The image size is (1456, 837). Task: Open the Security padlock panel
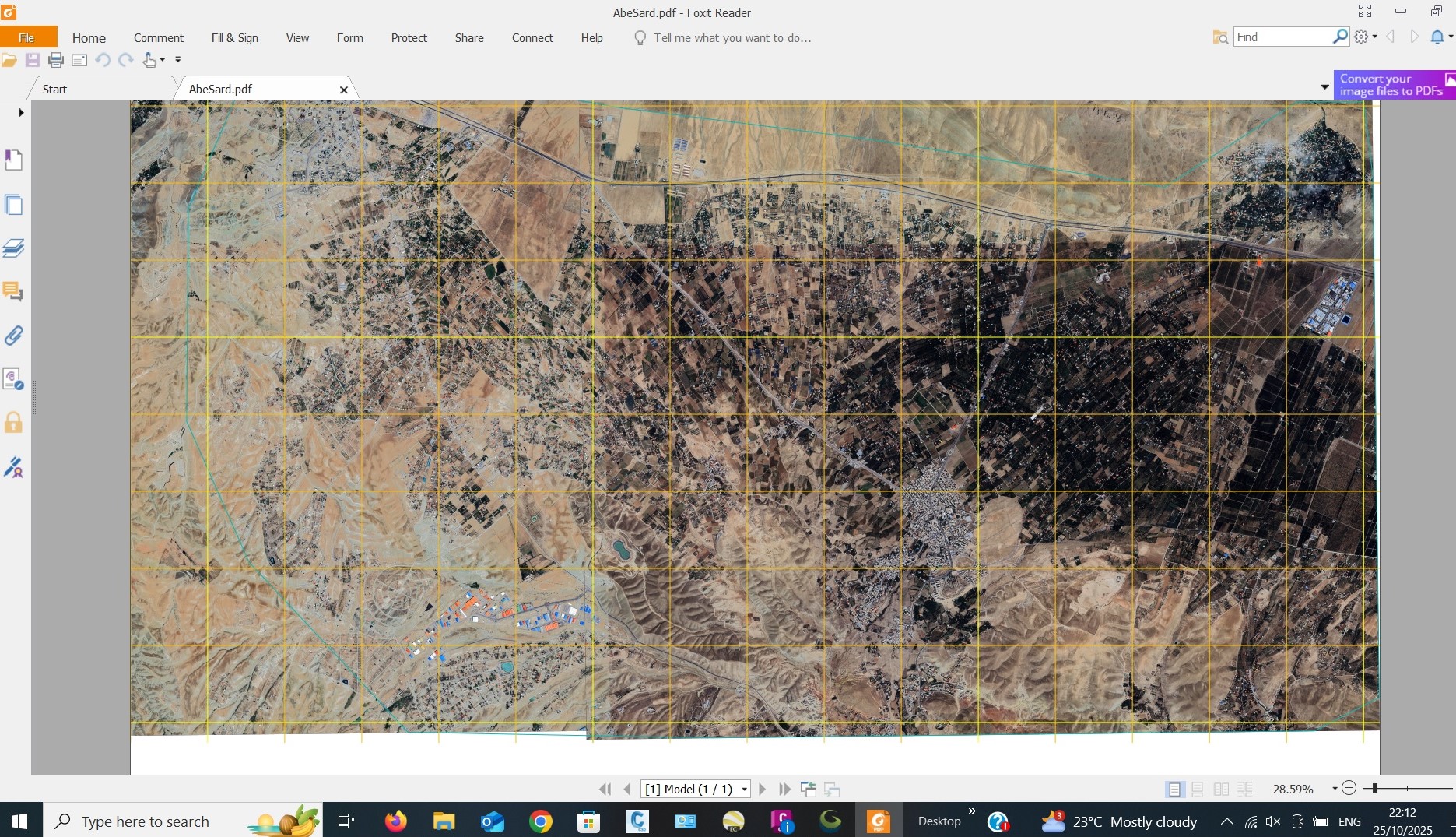(13, 423)
